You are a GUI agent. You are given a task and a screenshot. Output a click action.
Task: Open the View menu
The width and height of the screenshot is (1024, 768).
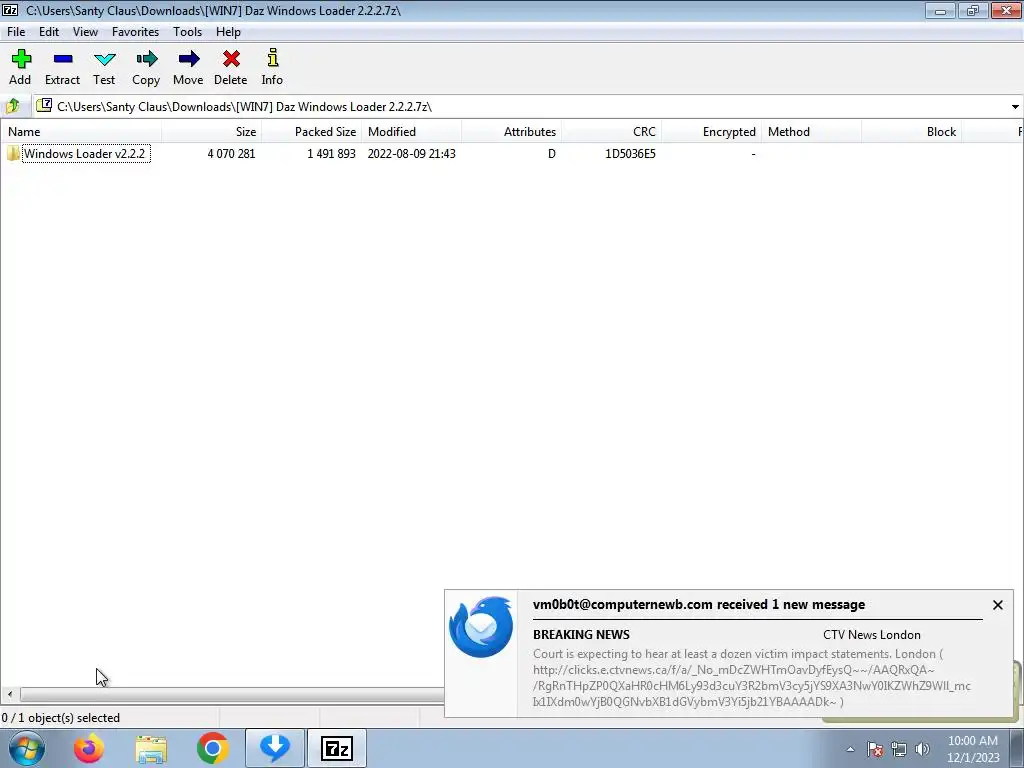pos(86,31)
